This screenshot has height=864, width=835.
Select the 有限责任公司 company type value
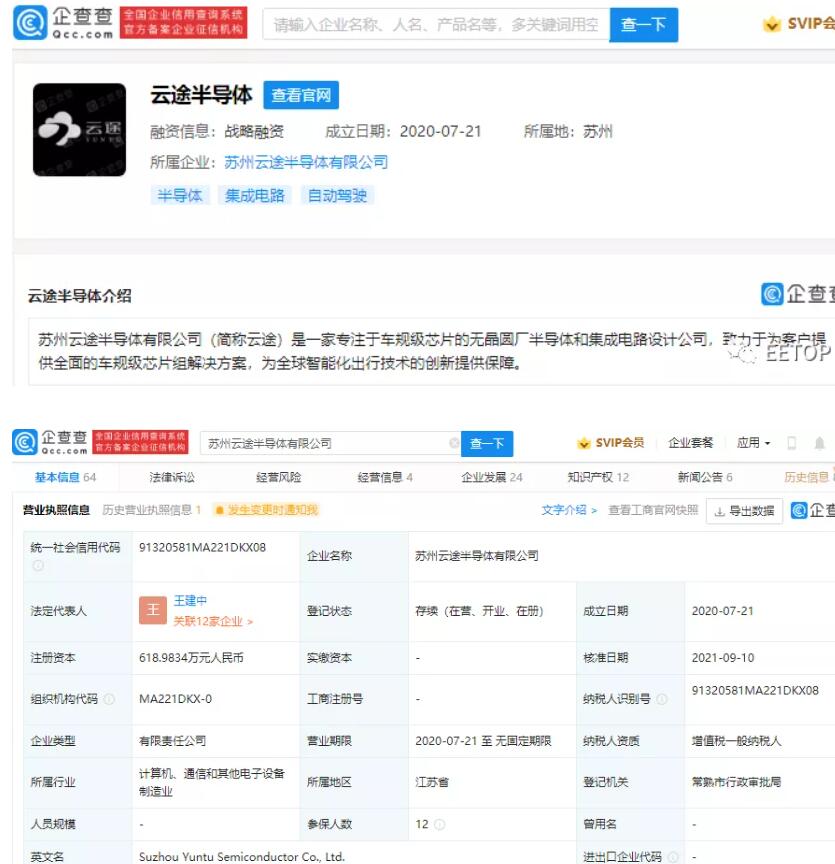pos(173,741)
